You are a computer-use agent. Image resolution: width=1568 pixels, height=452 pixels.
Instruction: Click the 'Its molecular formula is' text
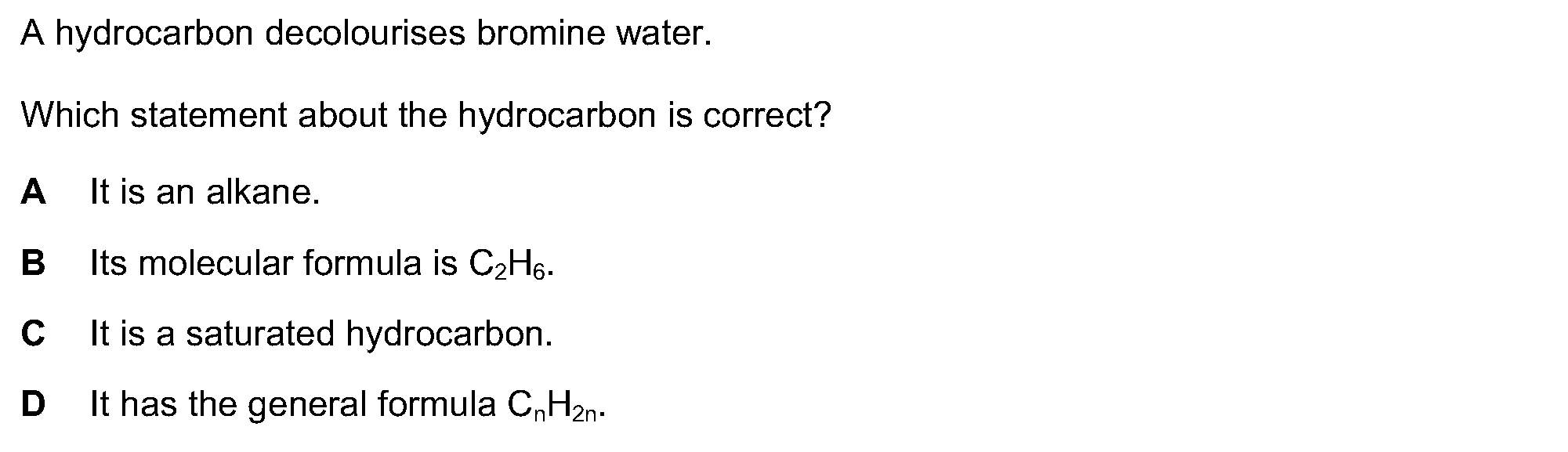tap(273, 263)
